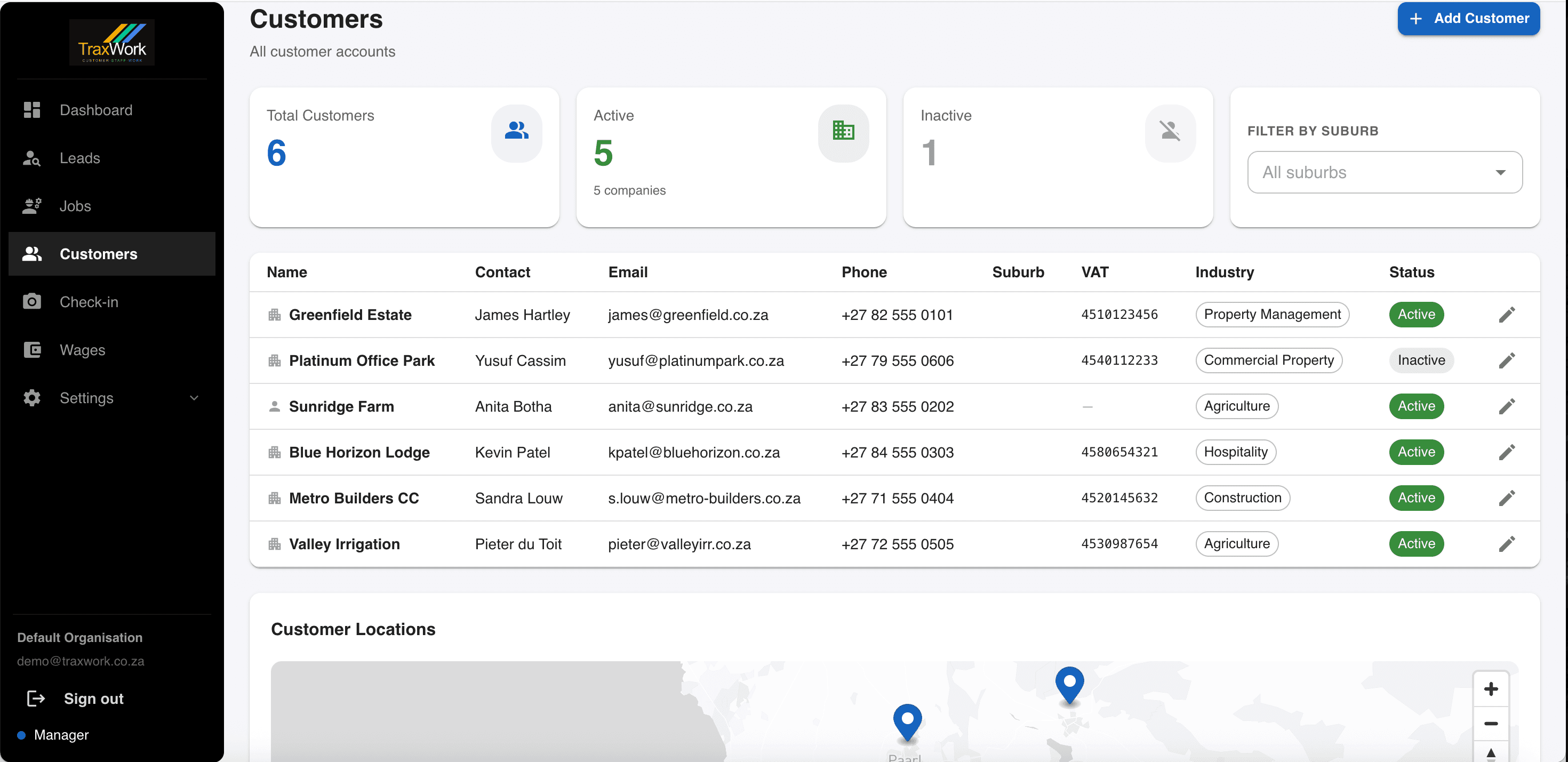Click the demo@traxwork.co.za account email
Viewport: 1568px width, 762px height.
pos(81,661)
